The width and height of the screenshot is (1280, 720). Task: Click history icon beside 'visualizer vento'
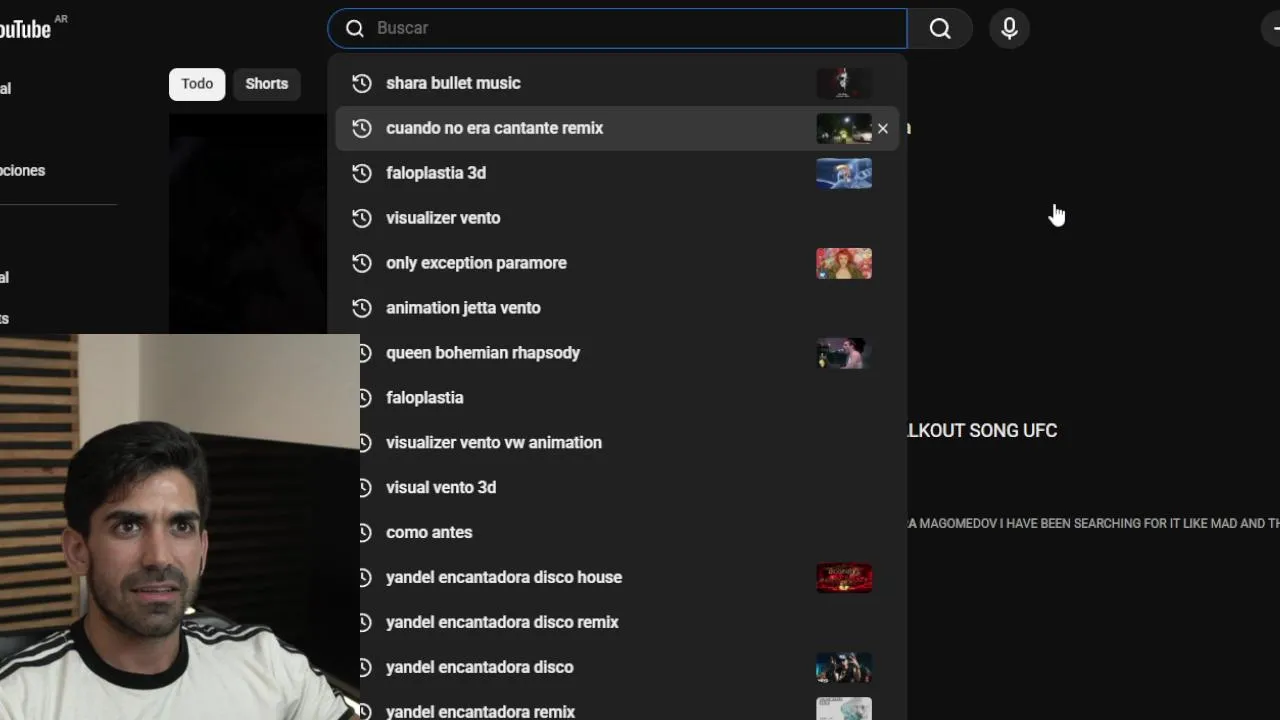362,218
